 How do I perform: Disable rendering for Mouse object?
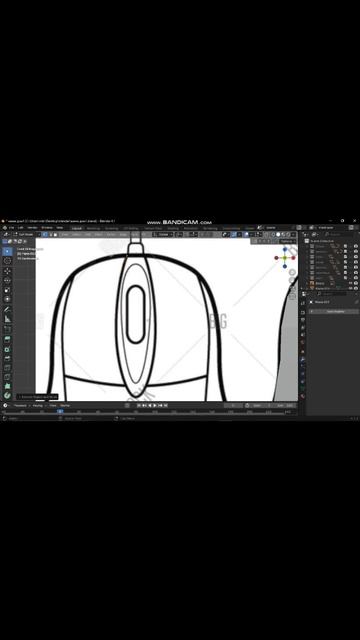pyautogui.click(x=356, y=283)
